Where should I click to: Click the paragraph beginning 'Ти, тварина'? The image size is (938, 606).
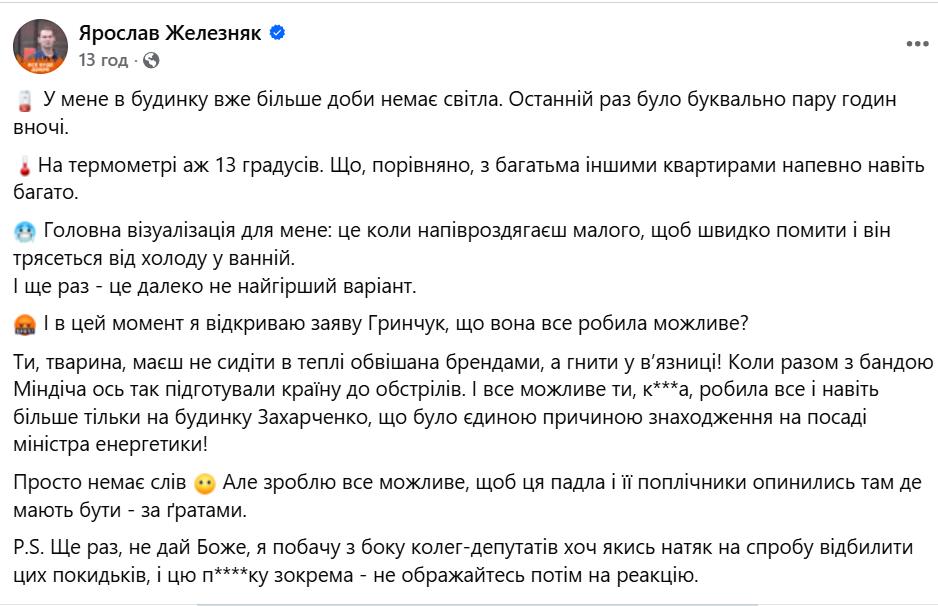473,403
